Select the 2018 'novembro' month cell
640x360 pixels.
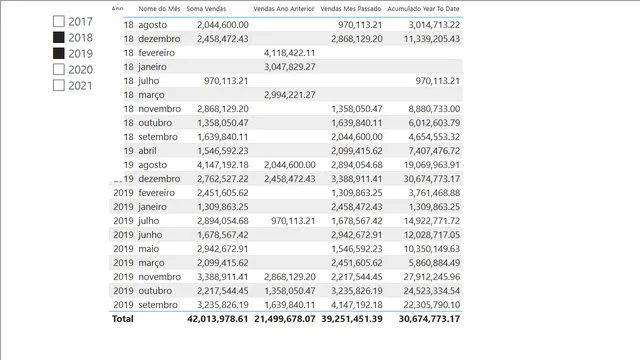(160, 109)
